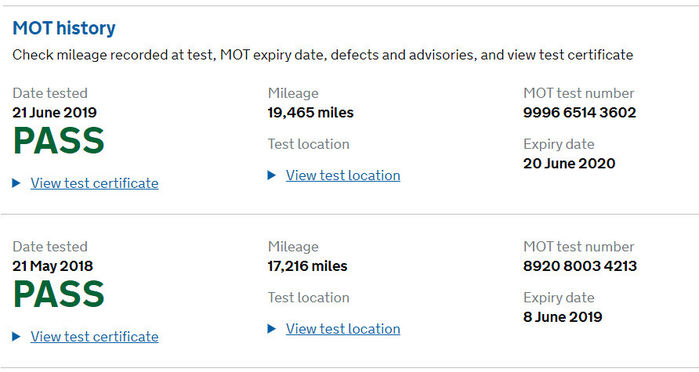Open View test certificate link for June 2019
The image size is (699, 372).
(95, 183)
